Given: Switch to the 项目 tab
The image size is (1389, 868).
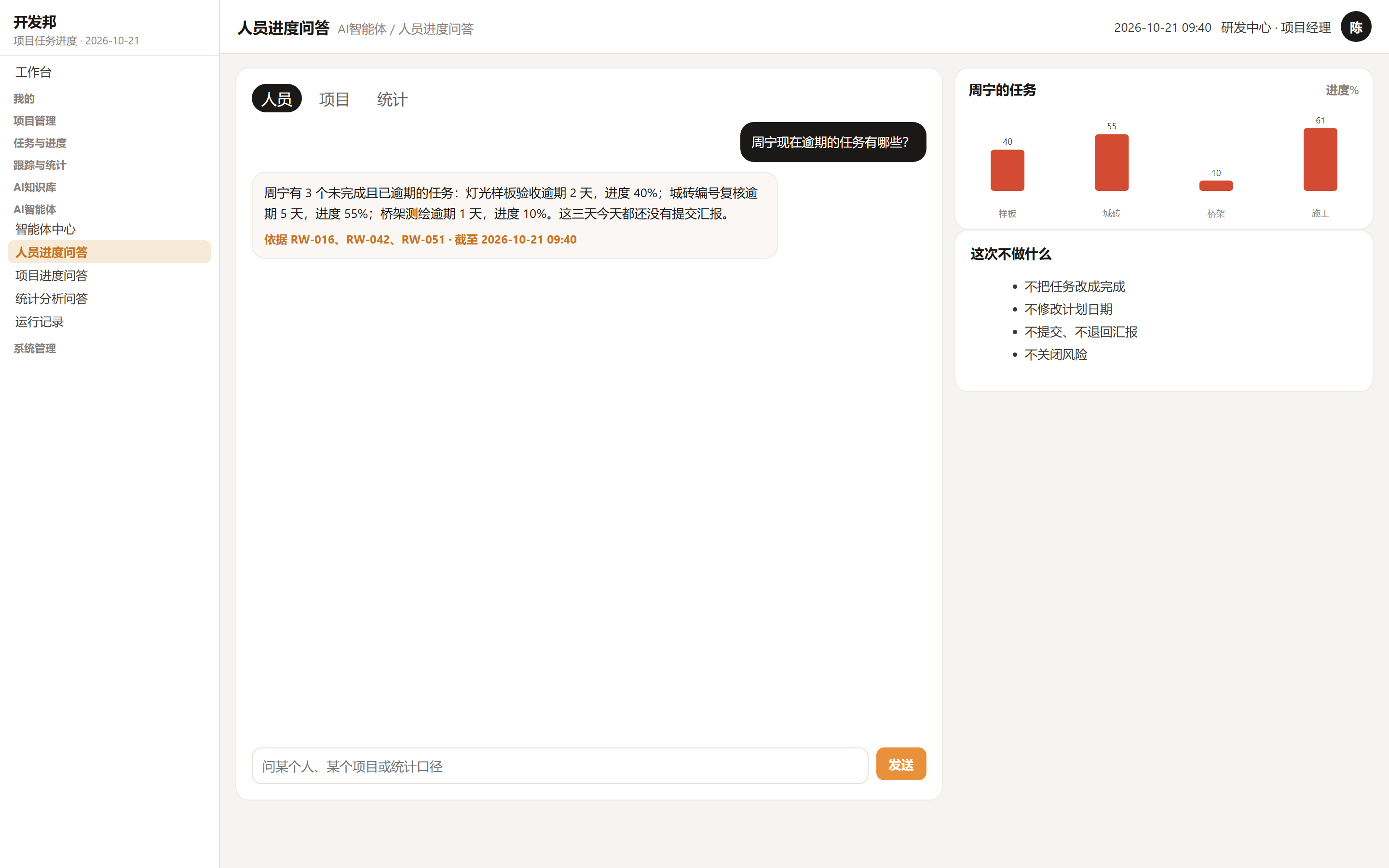Looking at the screenshot, I should 334,99.
